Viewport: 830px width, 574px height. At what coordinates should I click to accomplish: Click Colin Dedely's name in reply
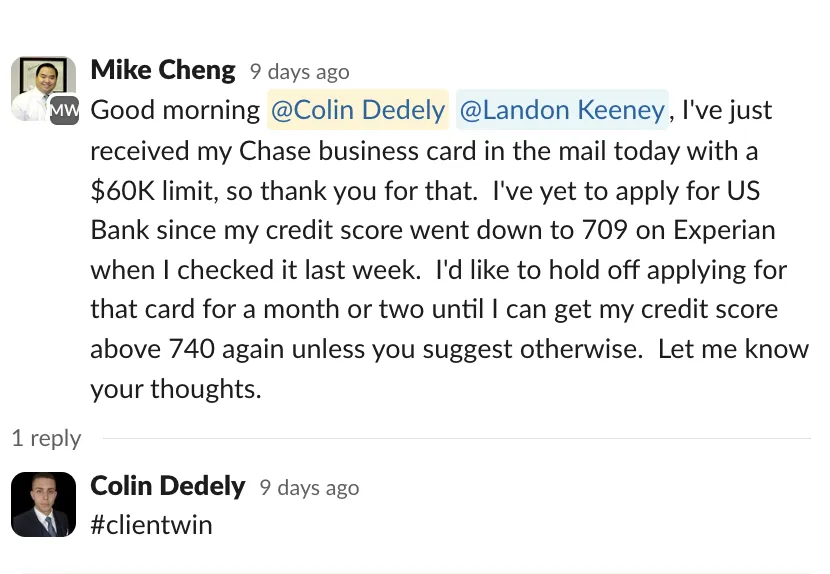(167, 486)
